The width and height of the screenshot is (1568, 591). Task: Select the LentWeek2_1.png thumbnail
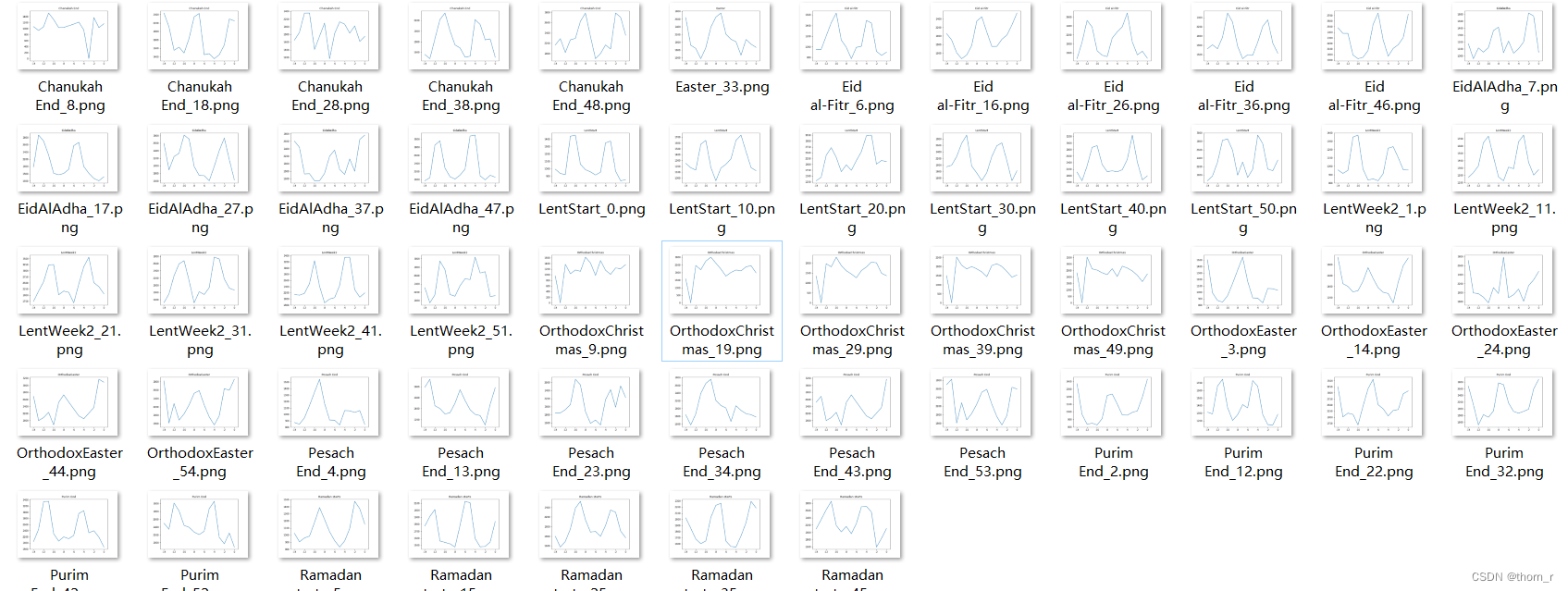(1373, 159)
